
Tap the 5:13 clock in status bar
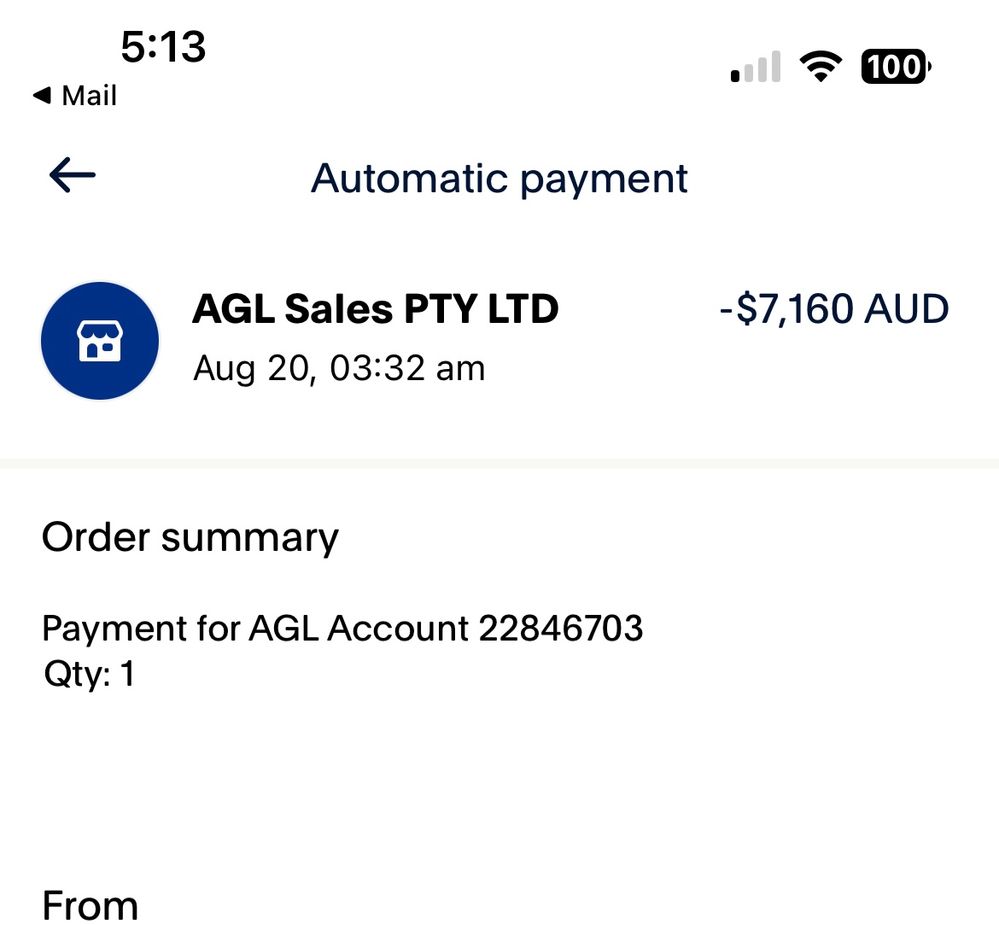coord(163,46)
